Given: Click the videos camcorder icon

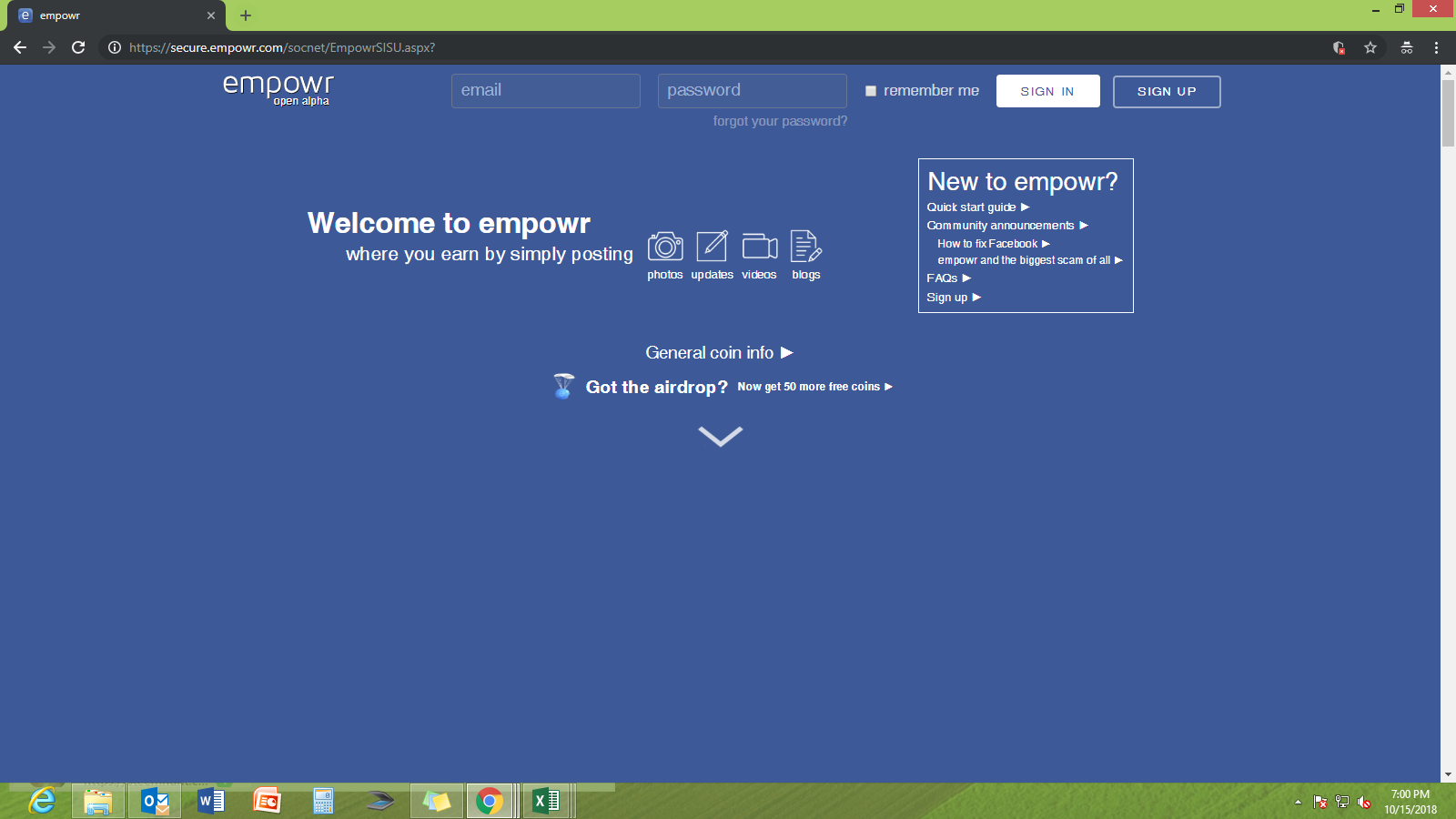Looking at the screenshot, I should point(759,247).
